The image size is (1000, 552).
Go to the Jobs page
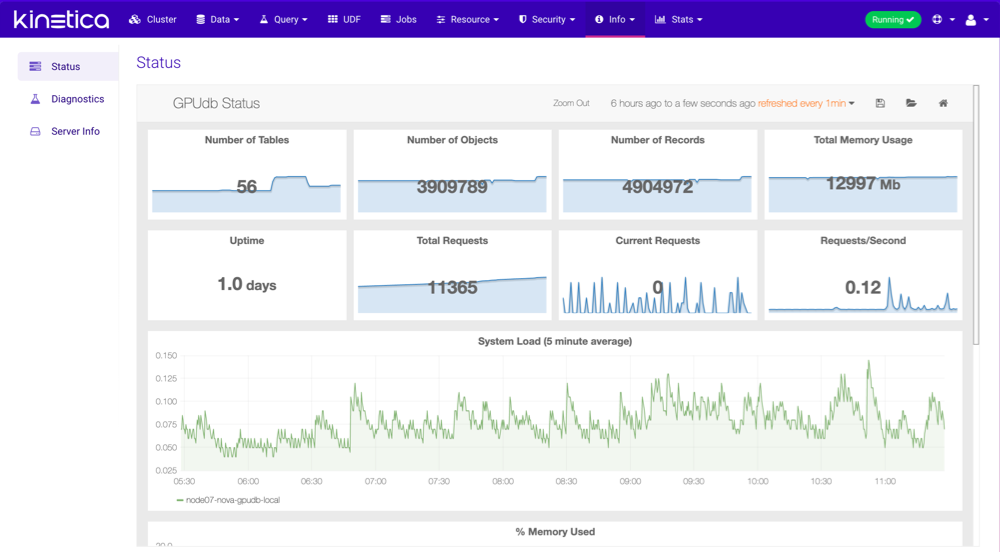click(x=398, y=19)
